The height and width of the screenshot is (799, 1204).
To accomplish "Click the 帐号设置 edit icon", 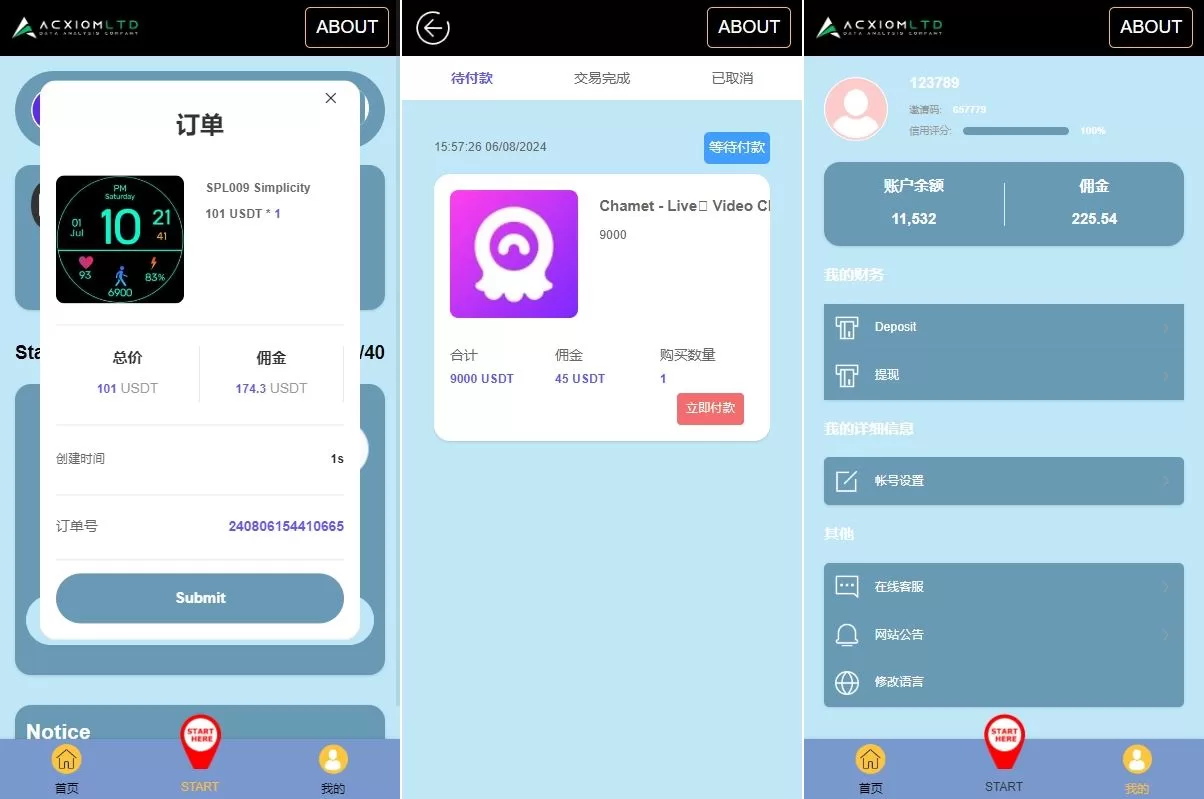I will (x=847, y=481).
